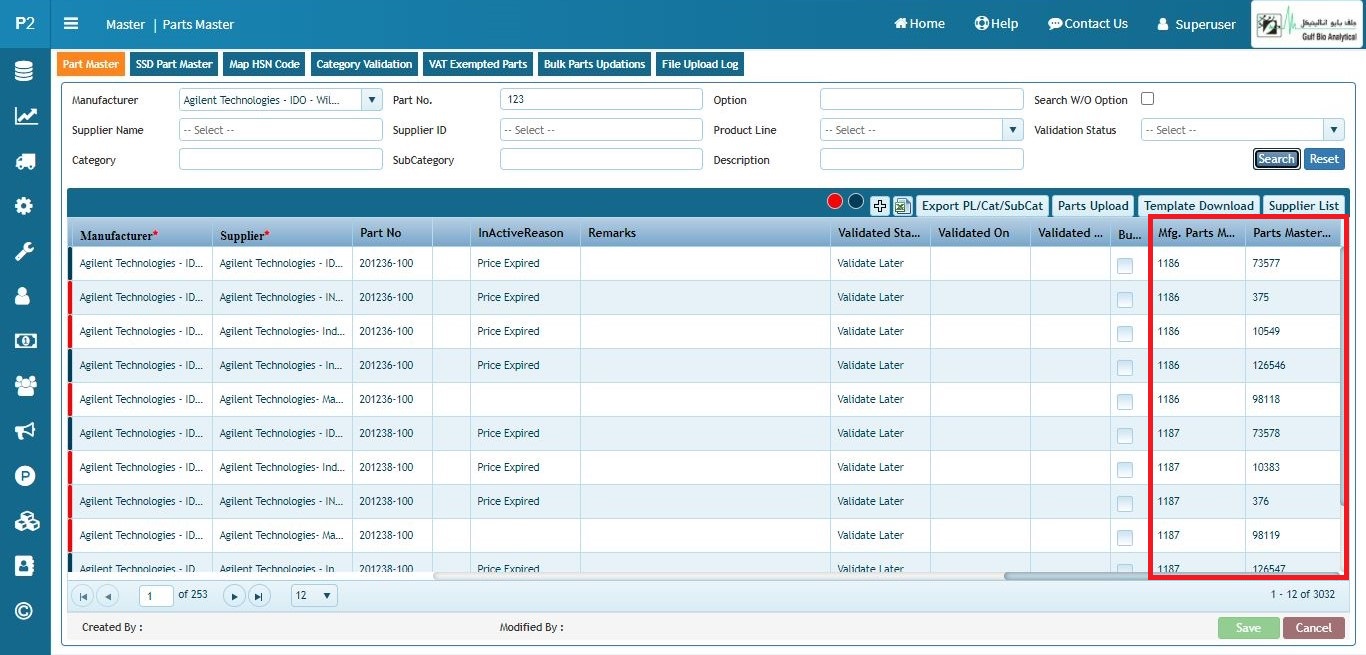
Task: Open the single user sidebar icon
Action: (25, 296)
